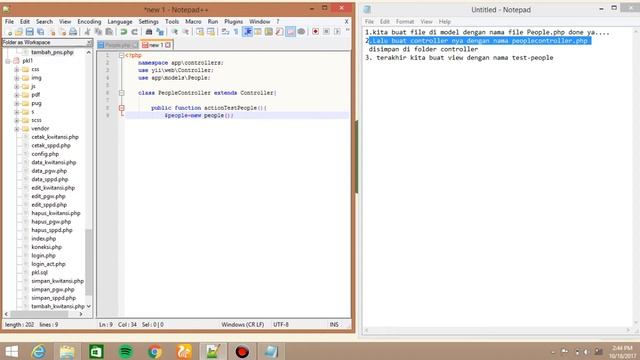Expand the pug folder in tree
Screen dimensions: 640x360
point(17,103)
